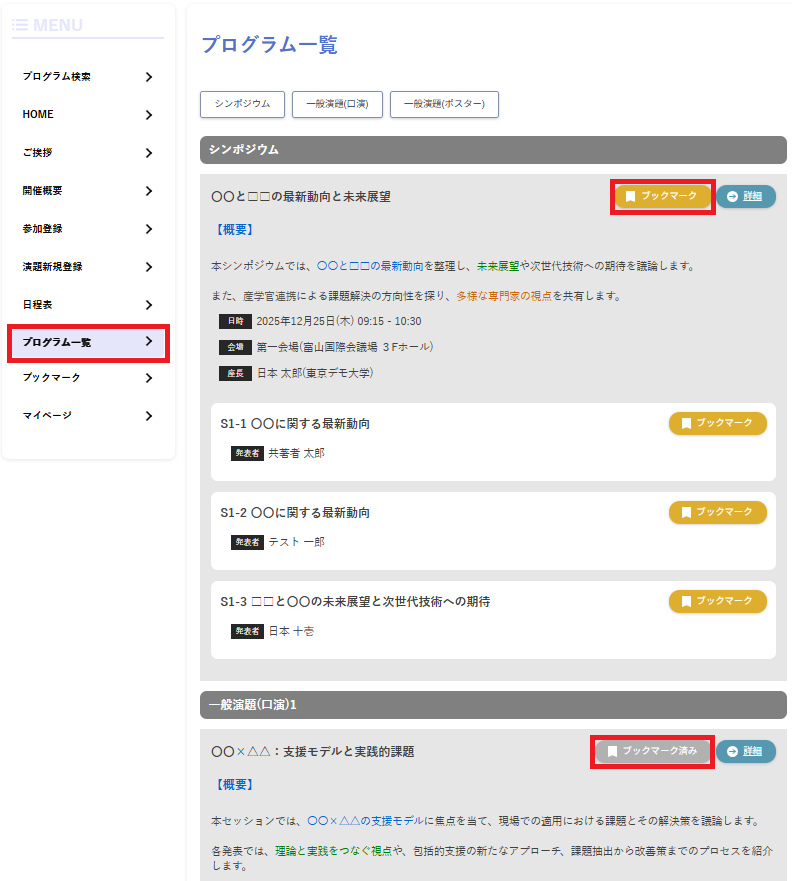Select 一般演題(ポスター) filter button
Screen dimensions: 799x881
click(x=444, y=104)
